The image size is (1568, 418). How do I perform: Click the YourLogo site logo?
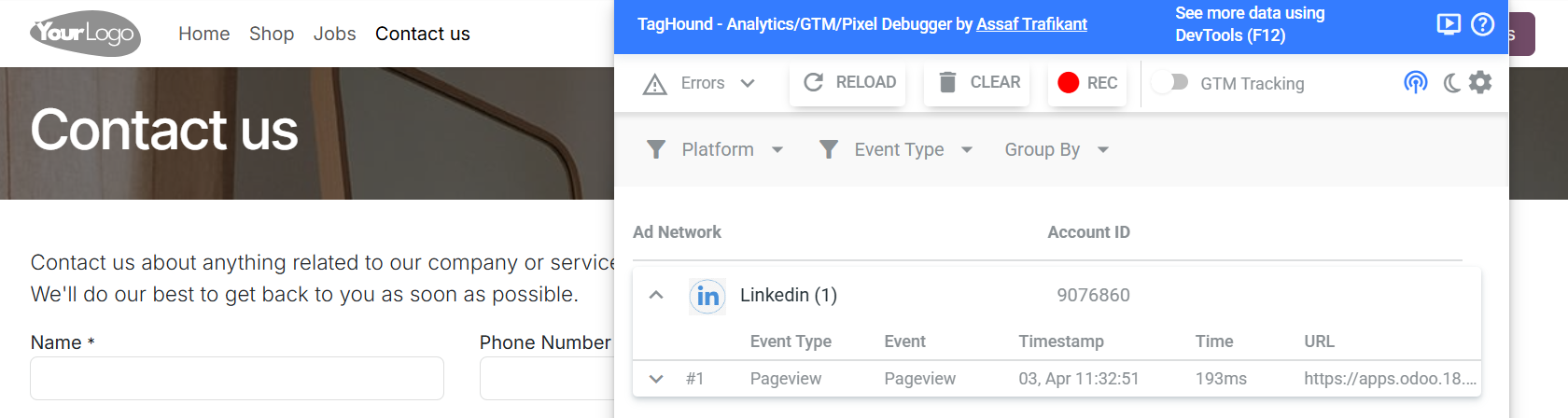point(85,34)
